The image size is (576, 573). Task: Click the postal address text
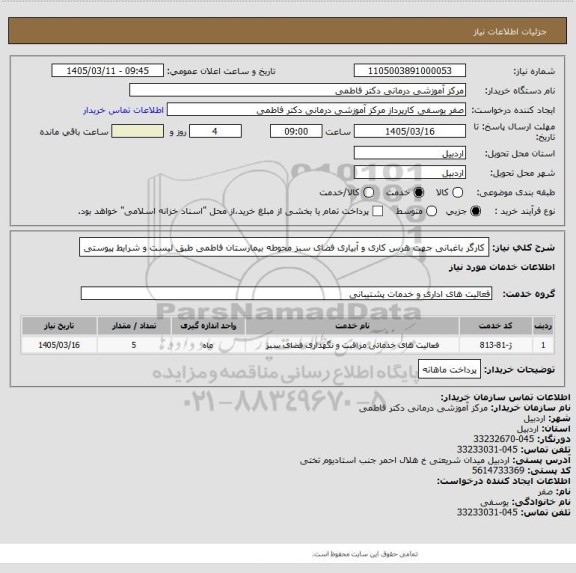pos(404,460)
